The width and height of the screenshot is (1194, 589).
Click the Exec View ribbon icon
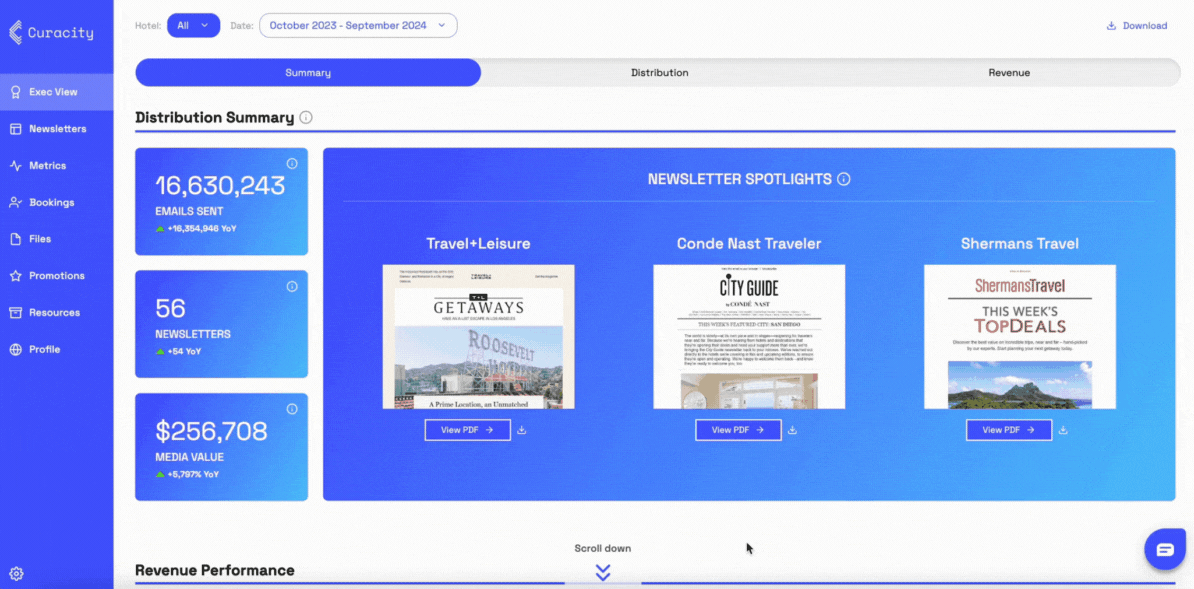(15, 92)
